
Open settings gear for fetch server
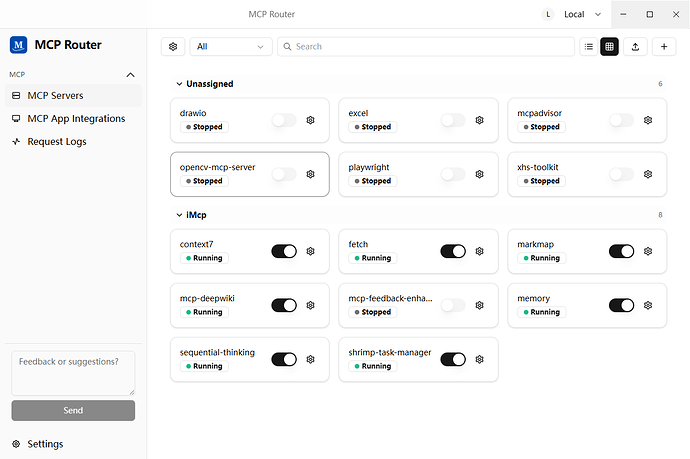[479, 251]
